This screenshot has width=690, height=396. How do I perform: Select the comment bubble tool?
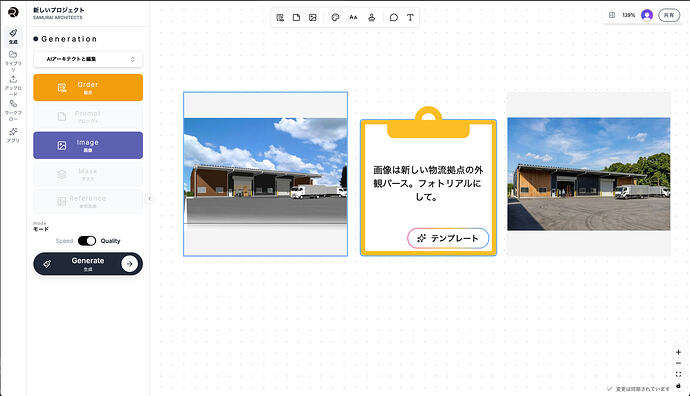pyautogui.click(x=394, y=18)
